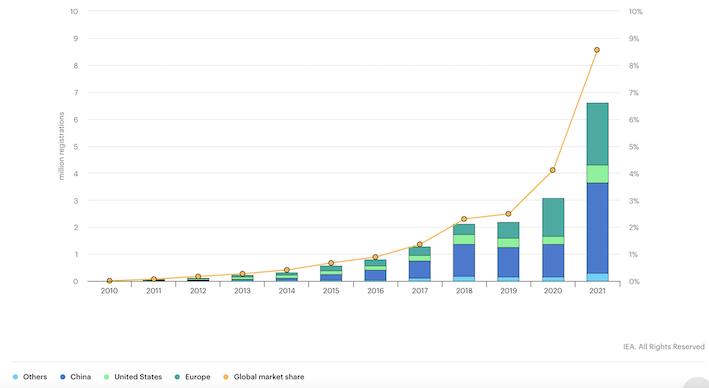This screenshot has width=709, height=388.
Task: Click the 2018 market share line marker
Action: coord(464,219)
